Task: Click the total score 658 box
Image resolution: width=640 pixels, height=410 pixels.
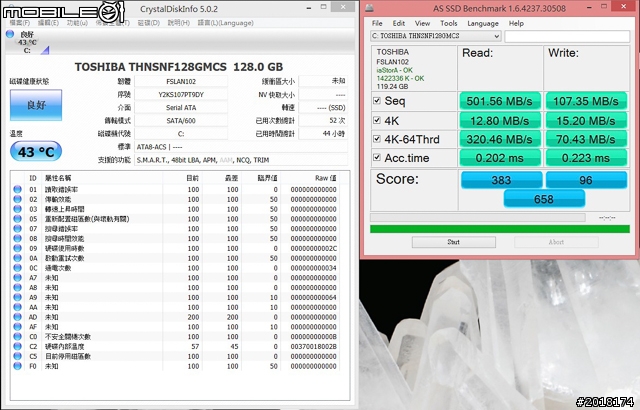Action: click(544, 199)
